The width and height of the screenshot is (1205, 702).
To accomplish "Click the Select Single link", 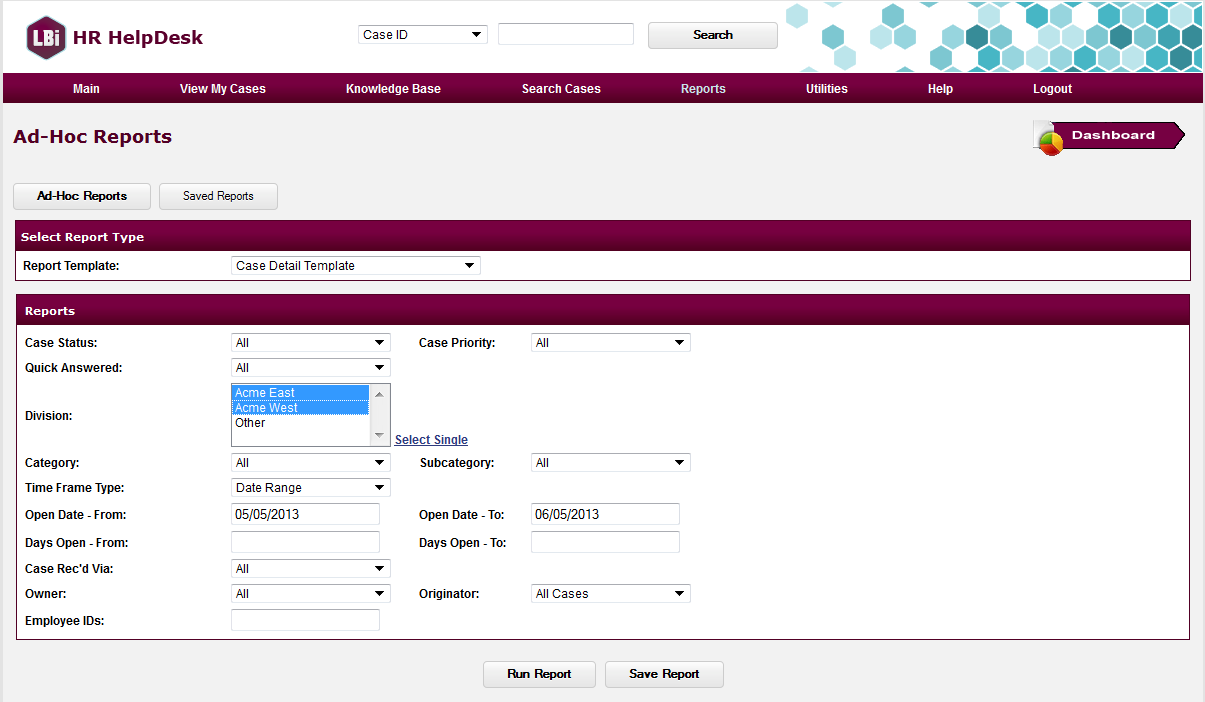I will pos(431,440).
